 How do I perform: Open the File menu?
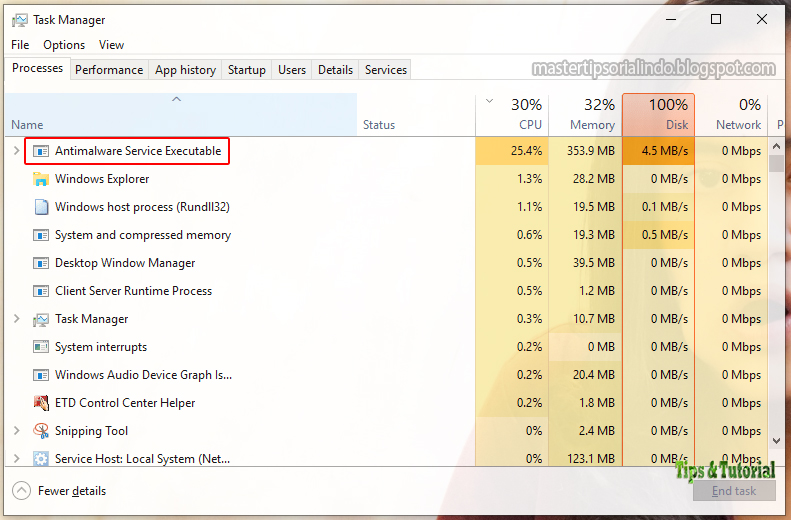point(20,45)
